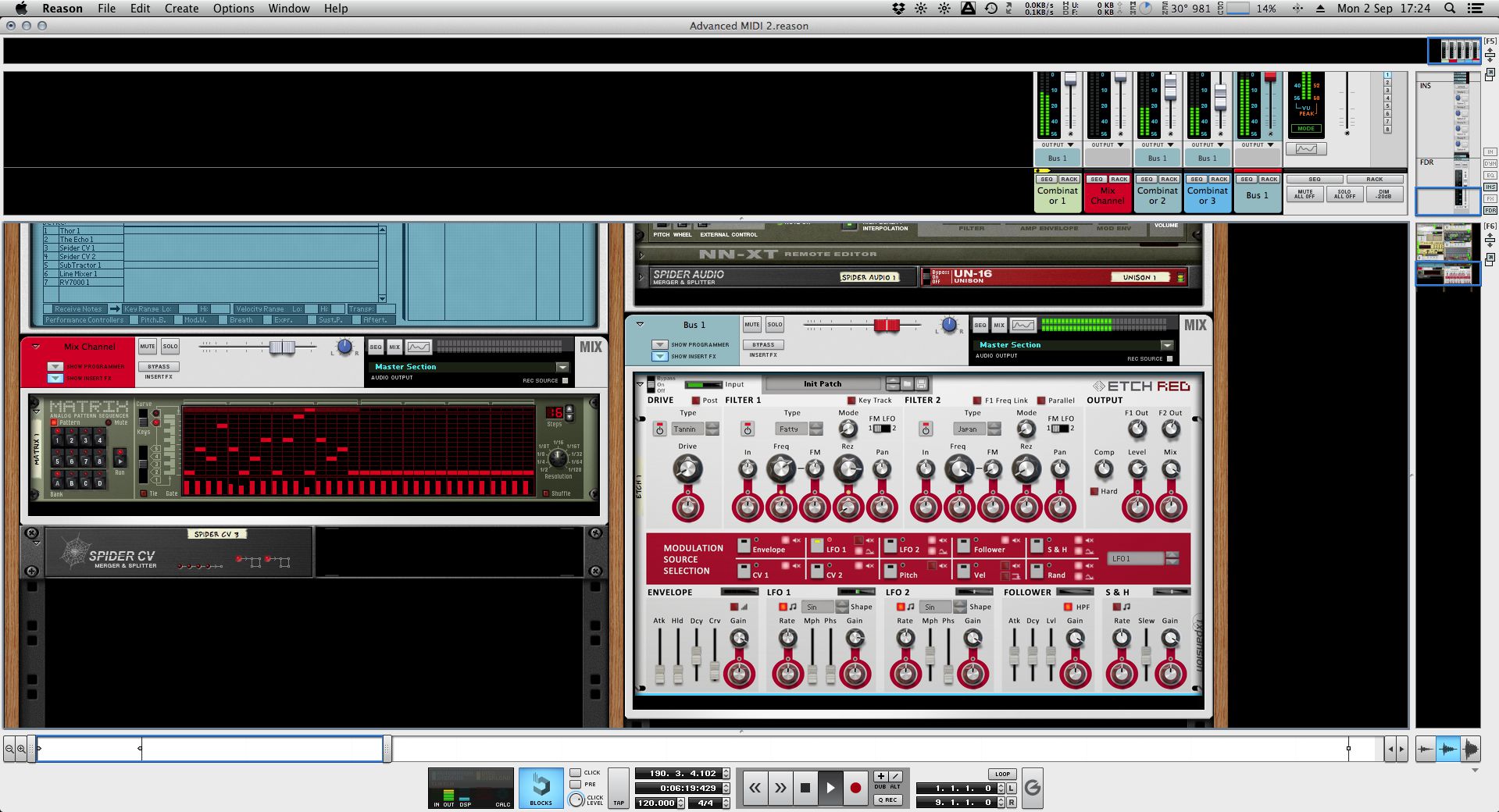This screenshot has height=812, width=1499.
Task: Click the Etch Red save patch disk icon
Action: click(921, 383)
